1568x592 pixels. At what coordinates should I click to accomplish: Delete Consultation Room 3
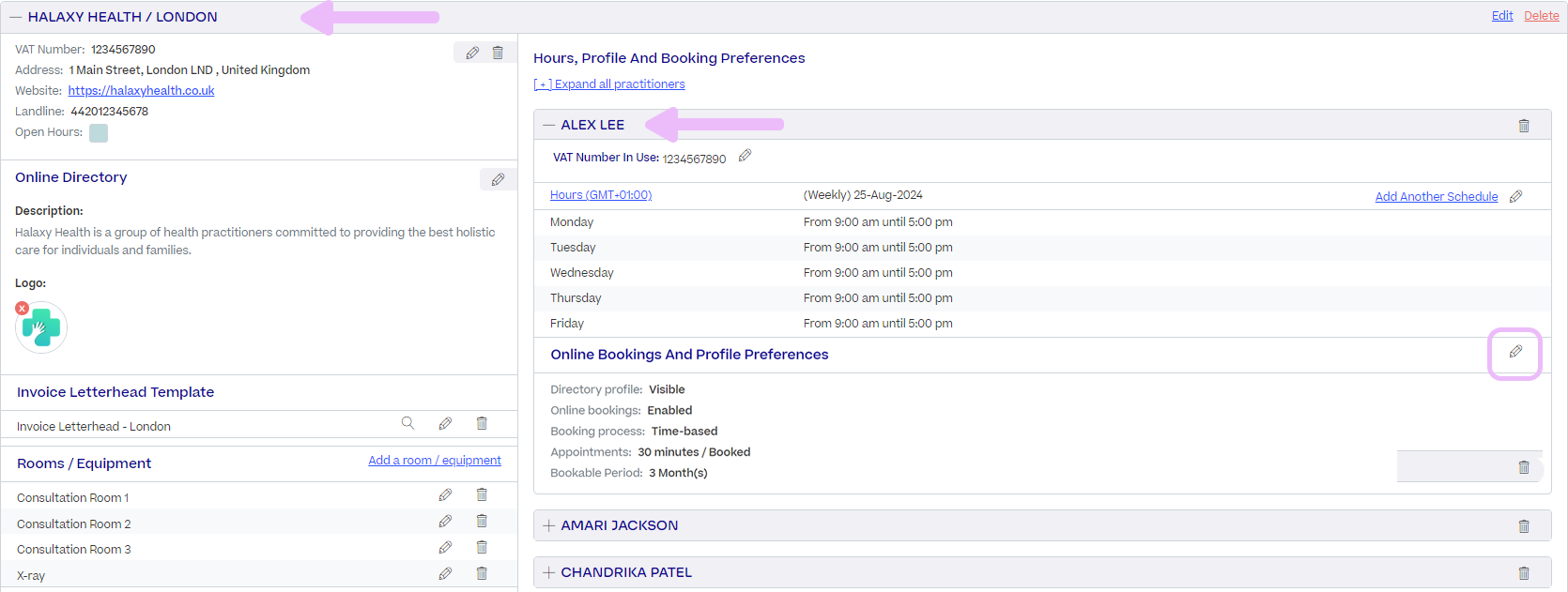tap(482, 547)
